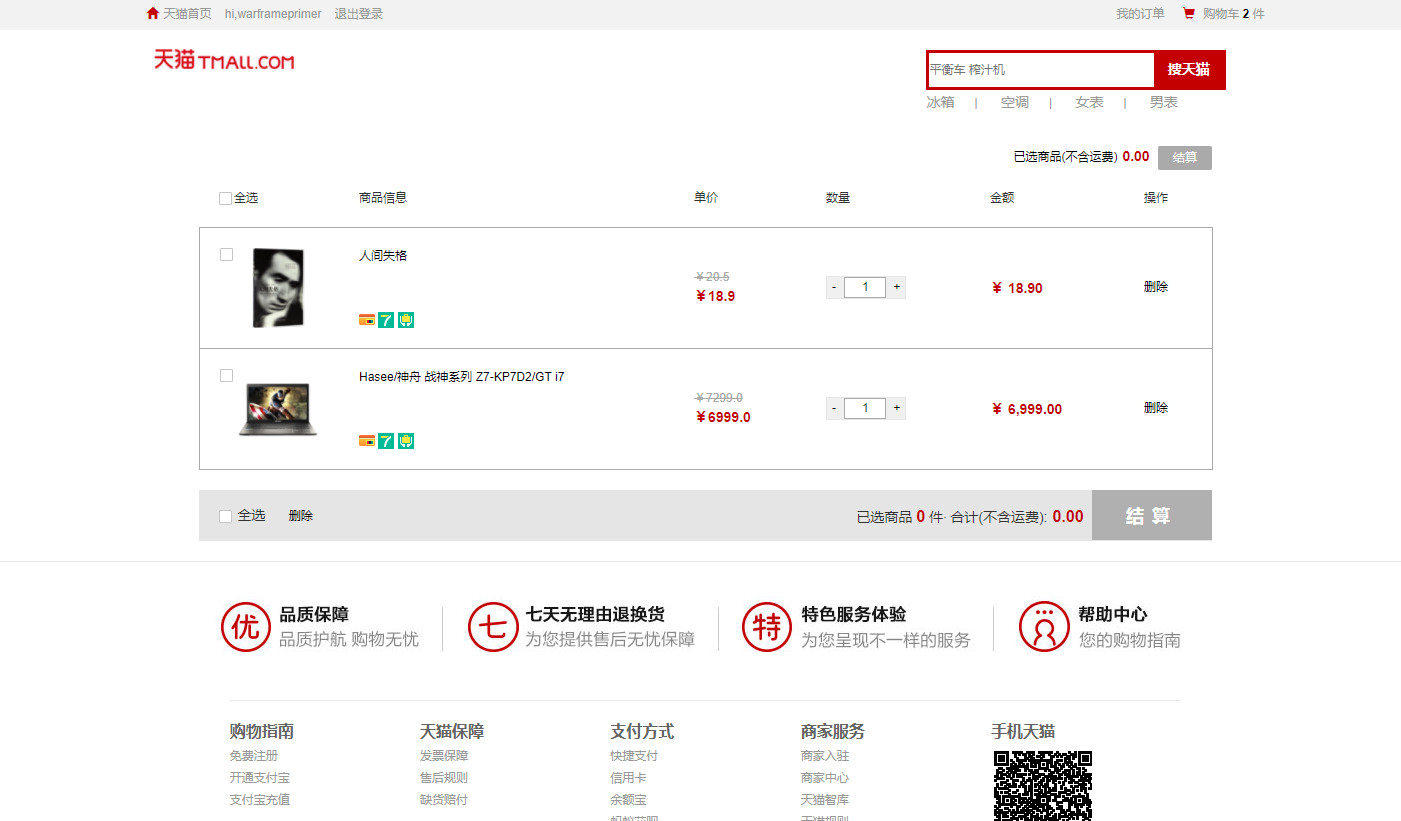The image size is (1401, 821).
Task: Tick the bottom bar 全选 checkbox
Action: point(225,516)
